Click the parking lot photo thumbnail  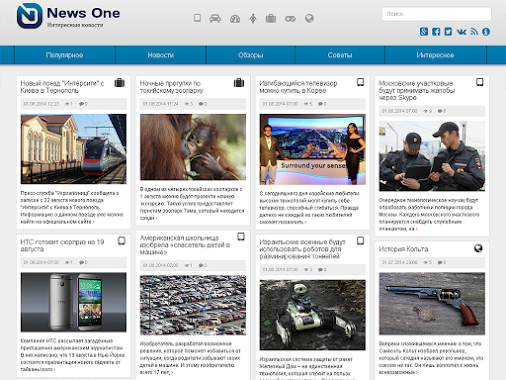pyautogui.click(x=193, y=305)
